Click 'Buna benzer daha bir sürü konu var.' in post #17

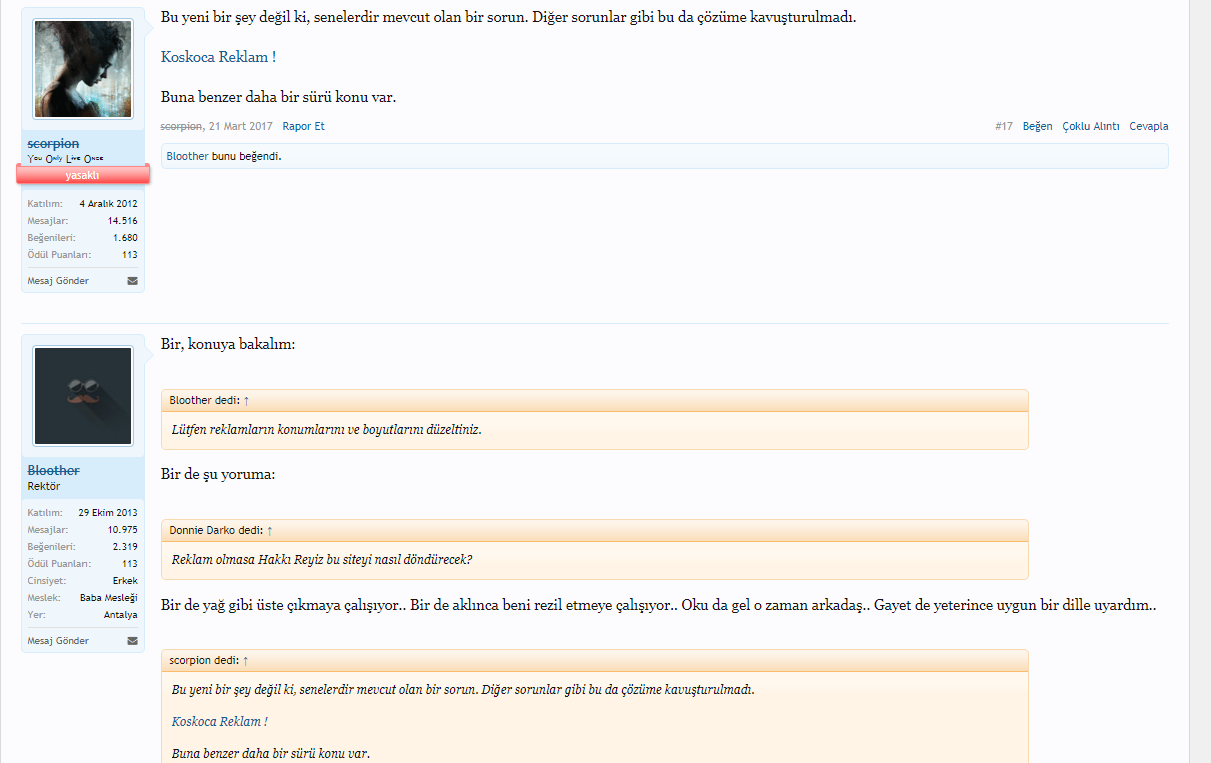pos(279,97)
